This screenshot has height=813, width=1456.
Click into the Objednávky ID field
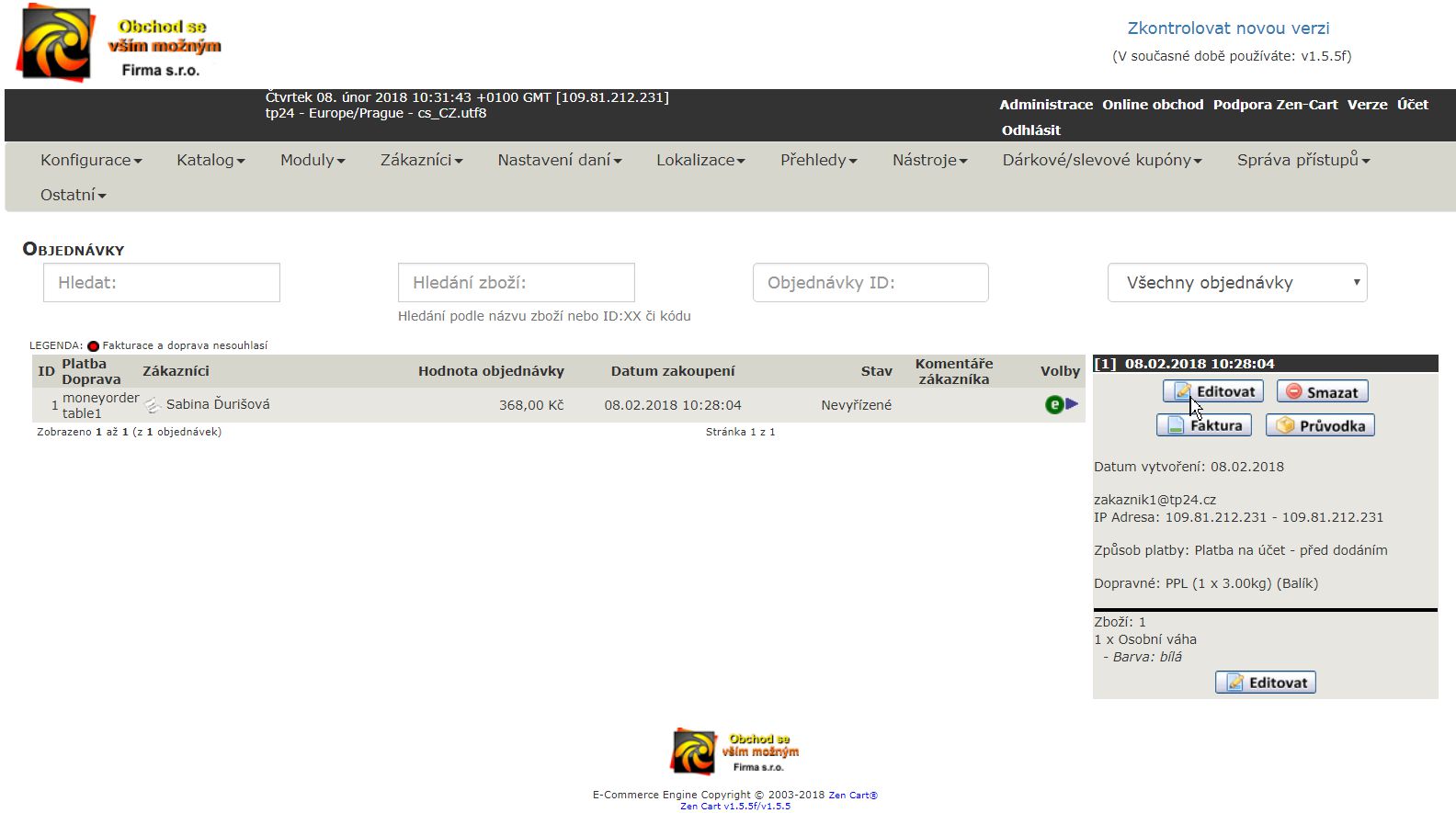click(x=870, y=283)
